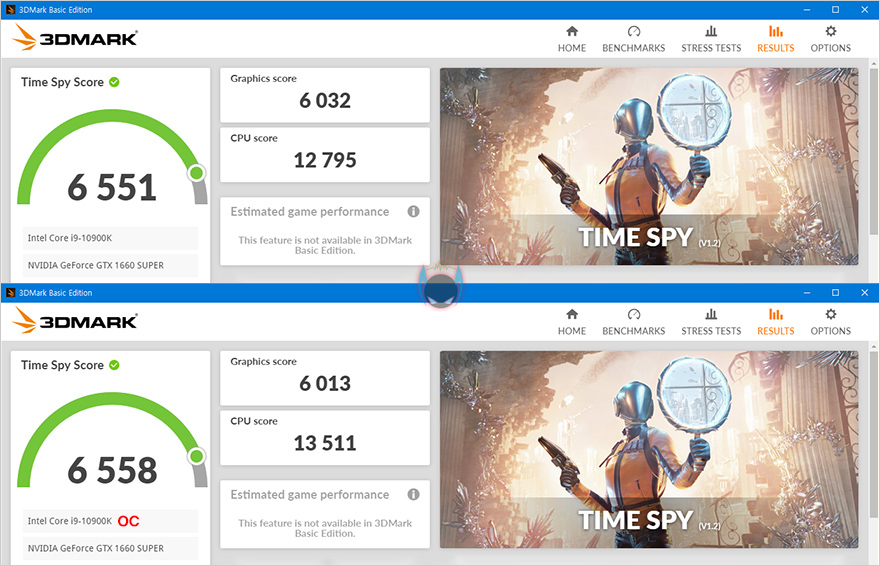
Task: Click CPU score value 12 795
Action: [x=325, y=160]
